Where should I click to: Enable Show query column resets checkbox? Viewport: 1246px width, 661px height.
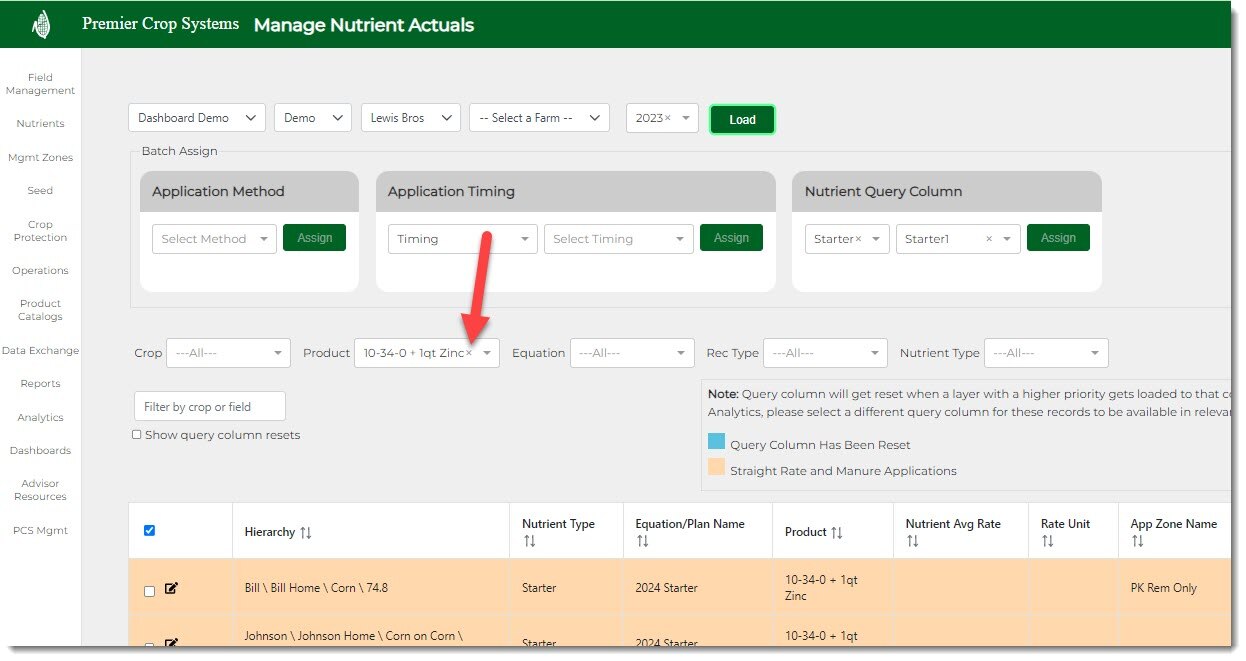tap(137, 435)
